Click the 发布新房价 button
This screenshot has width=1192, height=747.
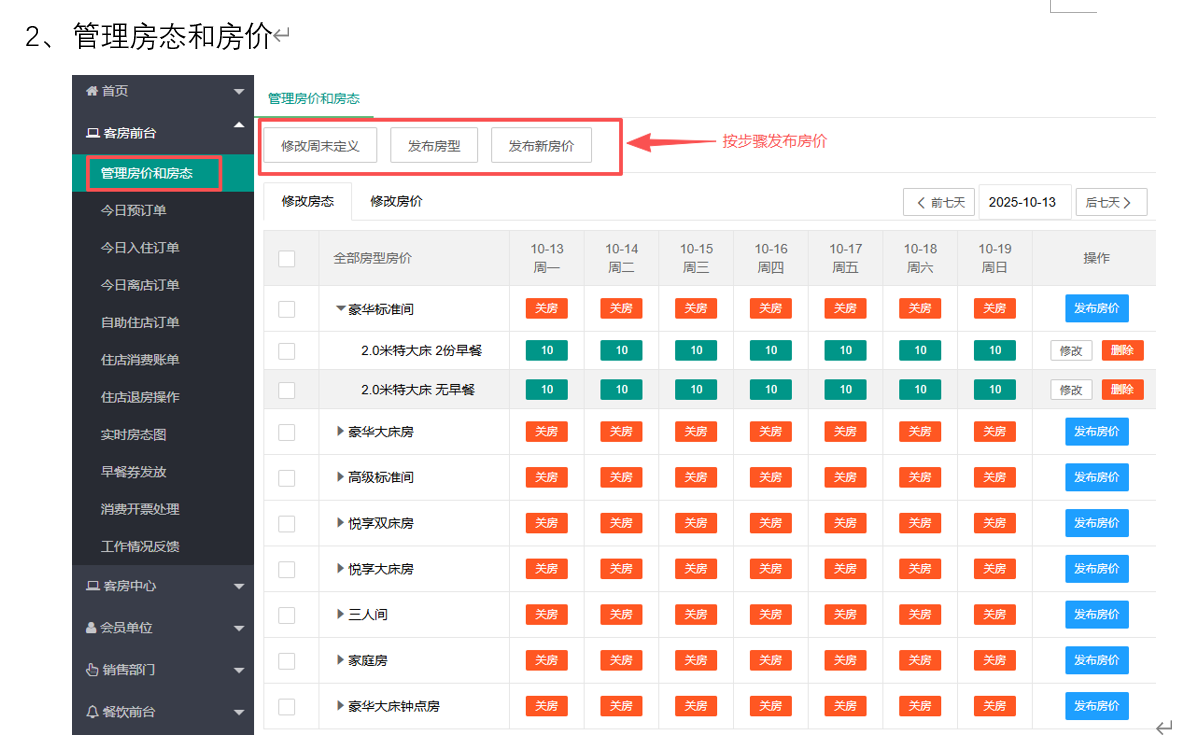(541, 146)
